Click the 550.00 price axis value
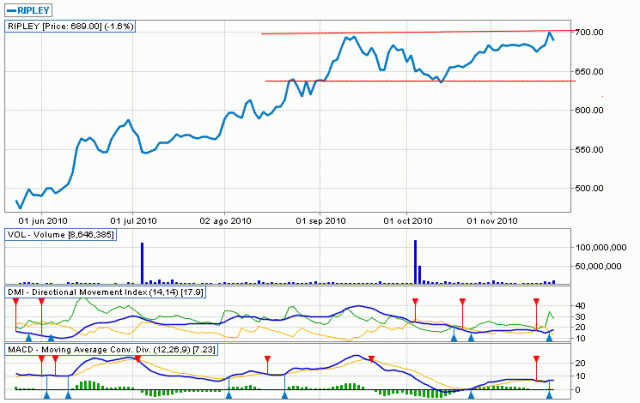 pyautogui.click(x=589, y=150)
